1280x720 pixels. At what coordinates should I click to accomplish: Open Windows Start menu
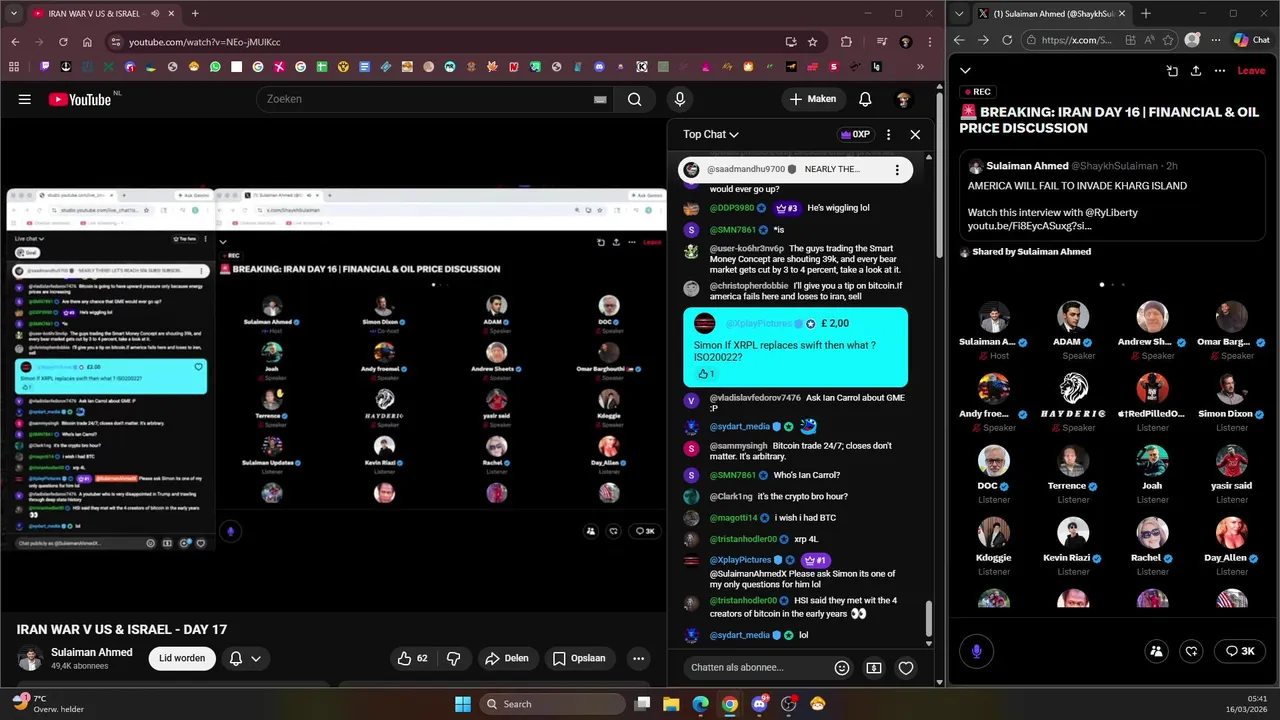463,704
